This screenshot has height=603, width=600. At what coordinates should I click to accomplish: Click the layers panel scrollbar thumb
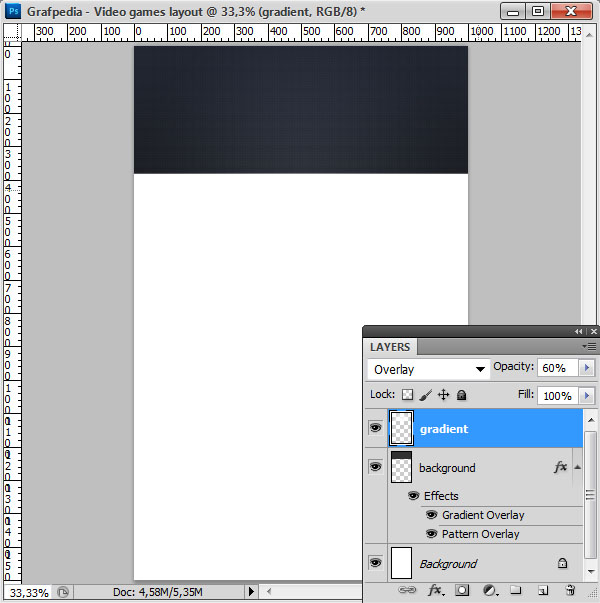click(590, 495)
